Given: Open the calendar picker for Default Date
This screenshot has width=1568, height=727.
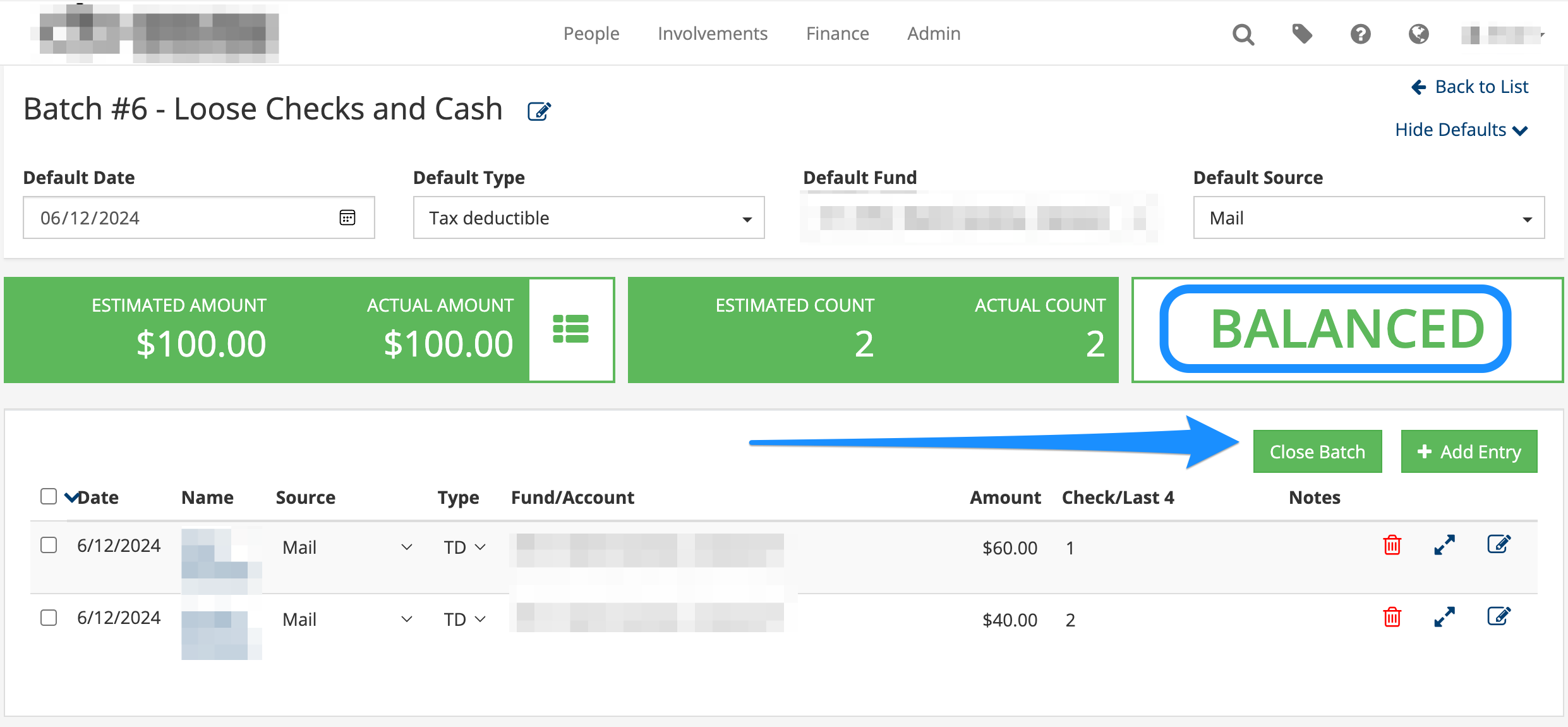Looking at the screenshot, I should click(x=347, y=217).
